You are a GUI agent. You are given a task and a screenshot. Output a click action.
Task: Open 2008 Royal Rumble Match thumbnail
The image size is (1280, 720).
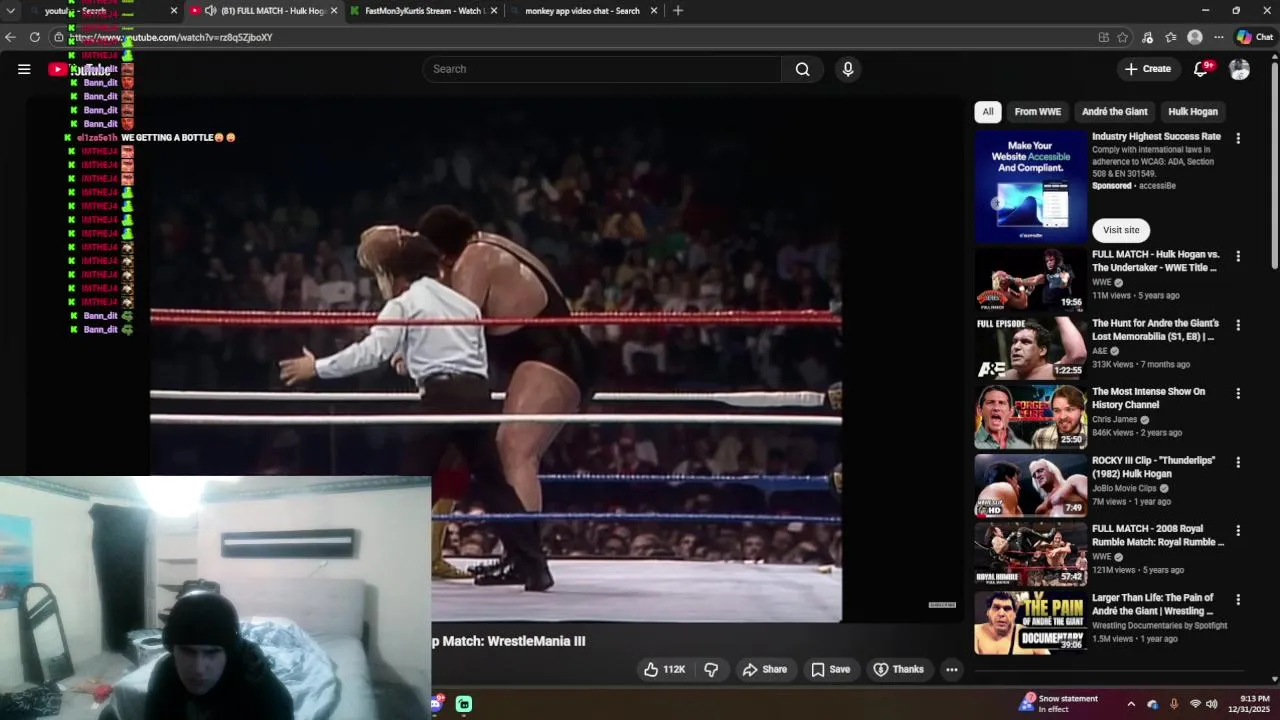point(1030,554)
